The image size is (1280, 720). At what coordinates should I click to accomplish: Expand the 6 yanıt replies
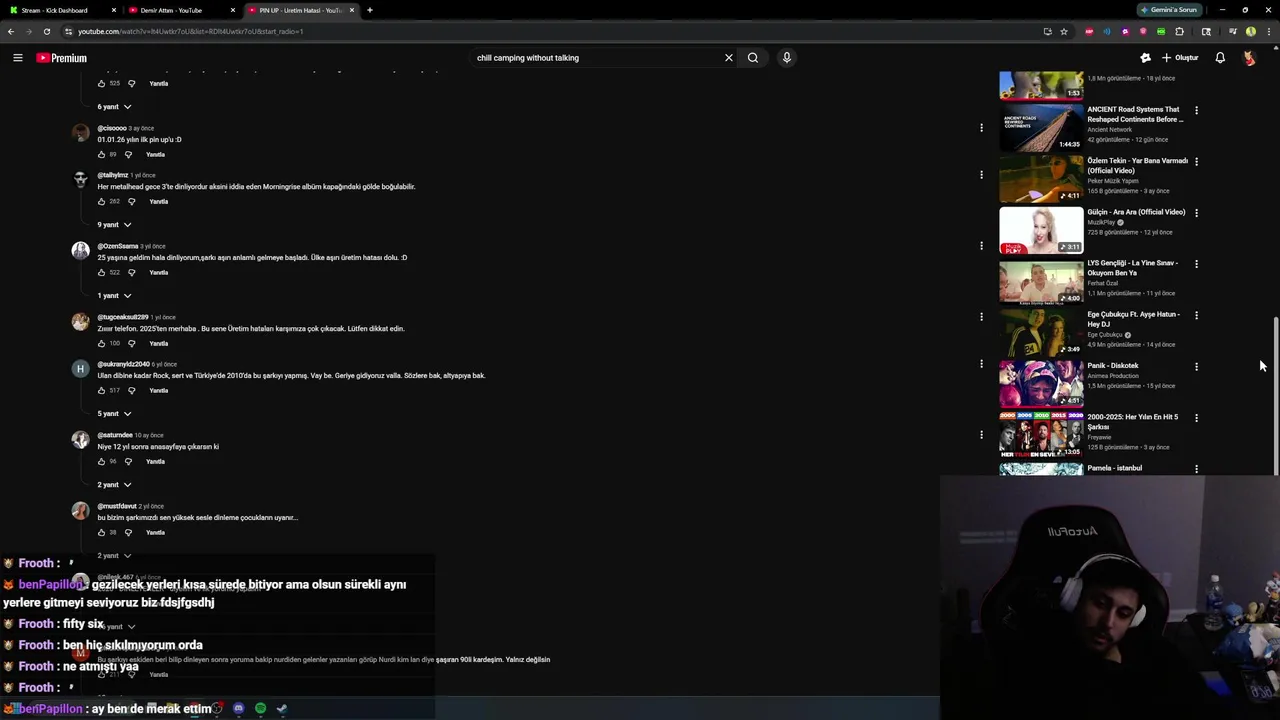(x=114, y=107)
